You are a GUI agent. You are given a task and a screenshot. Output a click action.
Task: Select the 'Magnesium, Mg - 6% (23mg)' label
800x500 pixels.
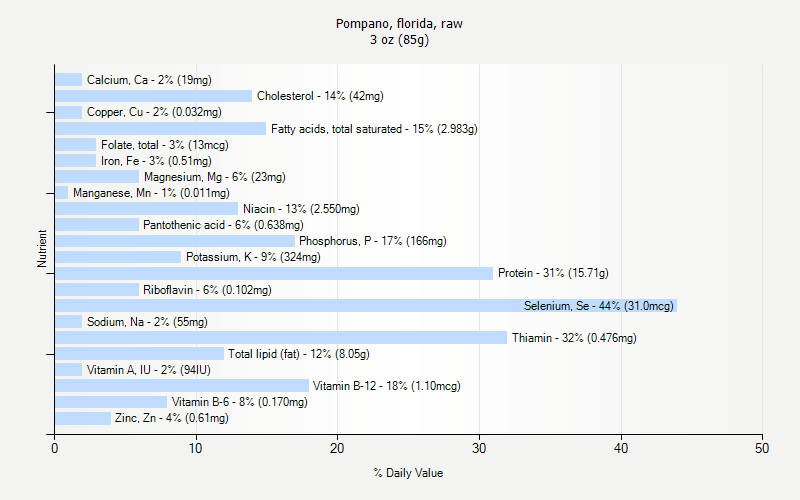tap(215, 177)
